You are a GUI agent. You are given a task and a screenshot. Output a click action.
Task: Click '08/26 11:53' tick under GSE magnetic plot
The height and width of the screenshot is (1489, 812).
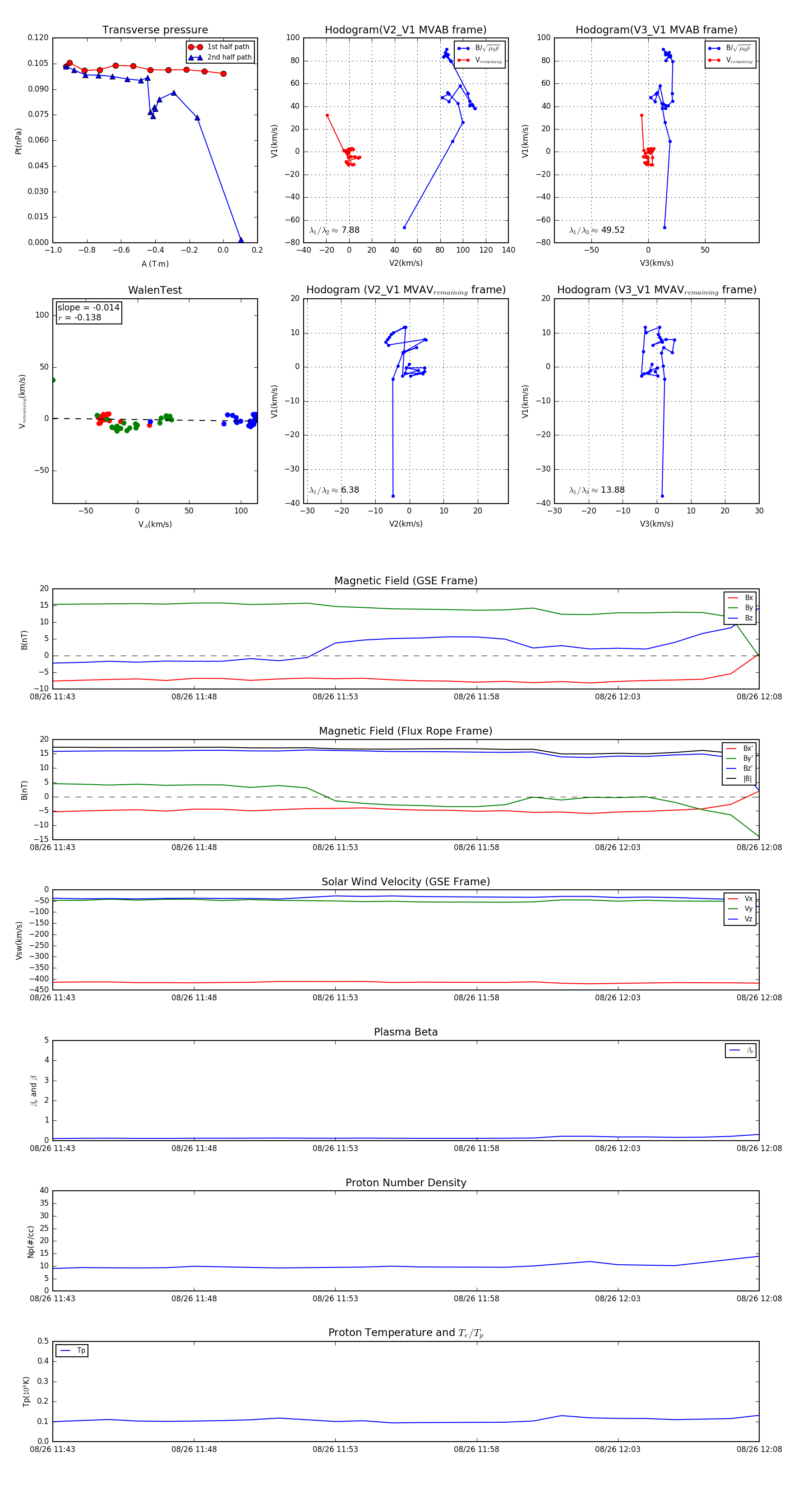click(x=335, y=697)
